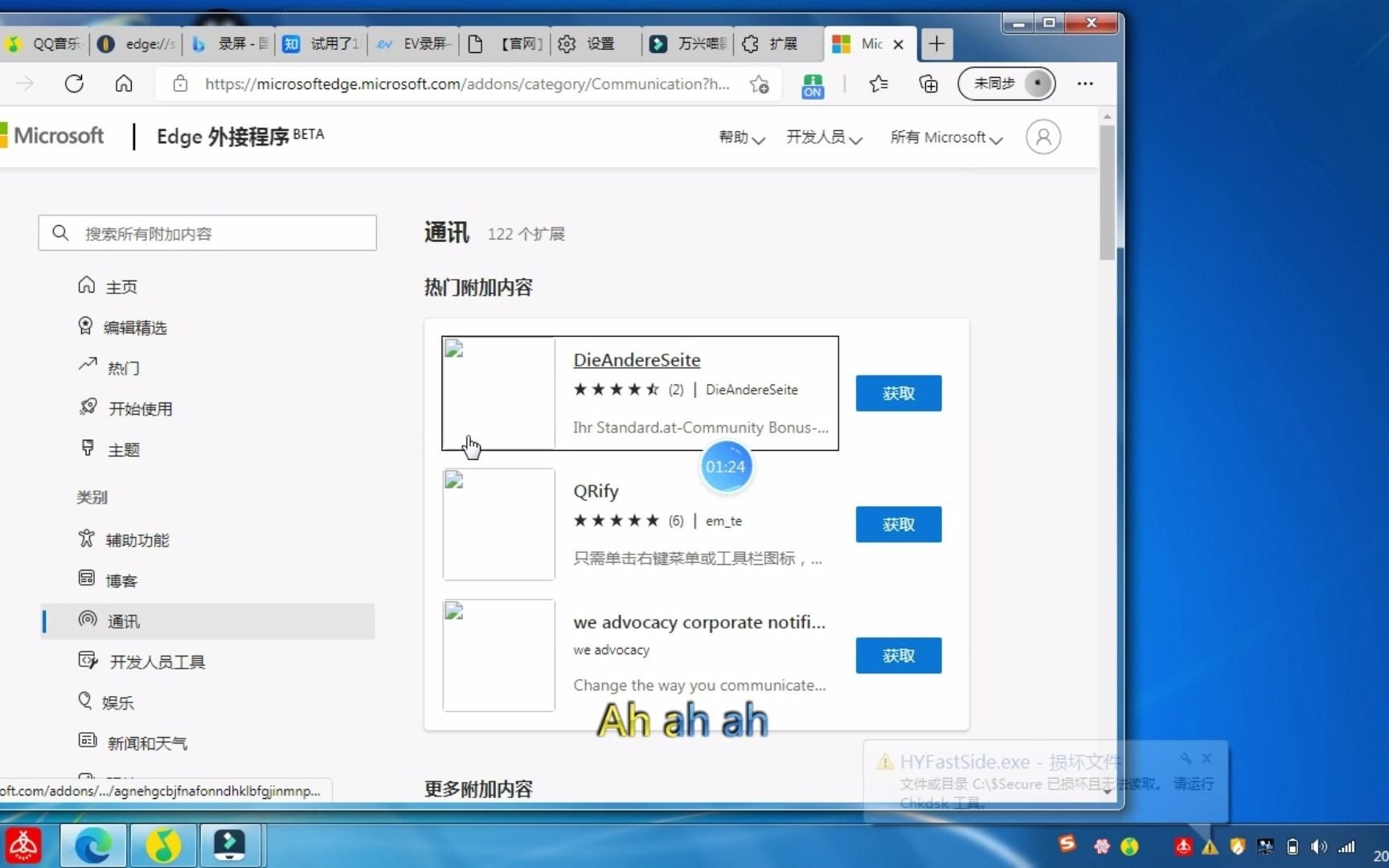Open the Edge settings and more menu
This screenshot has width=1389, height=868.
point(1085,84)
